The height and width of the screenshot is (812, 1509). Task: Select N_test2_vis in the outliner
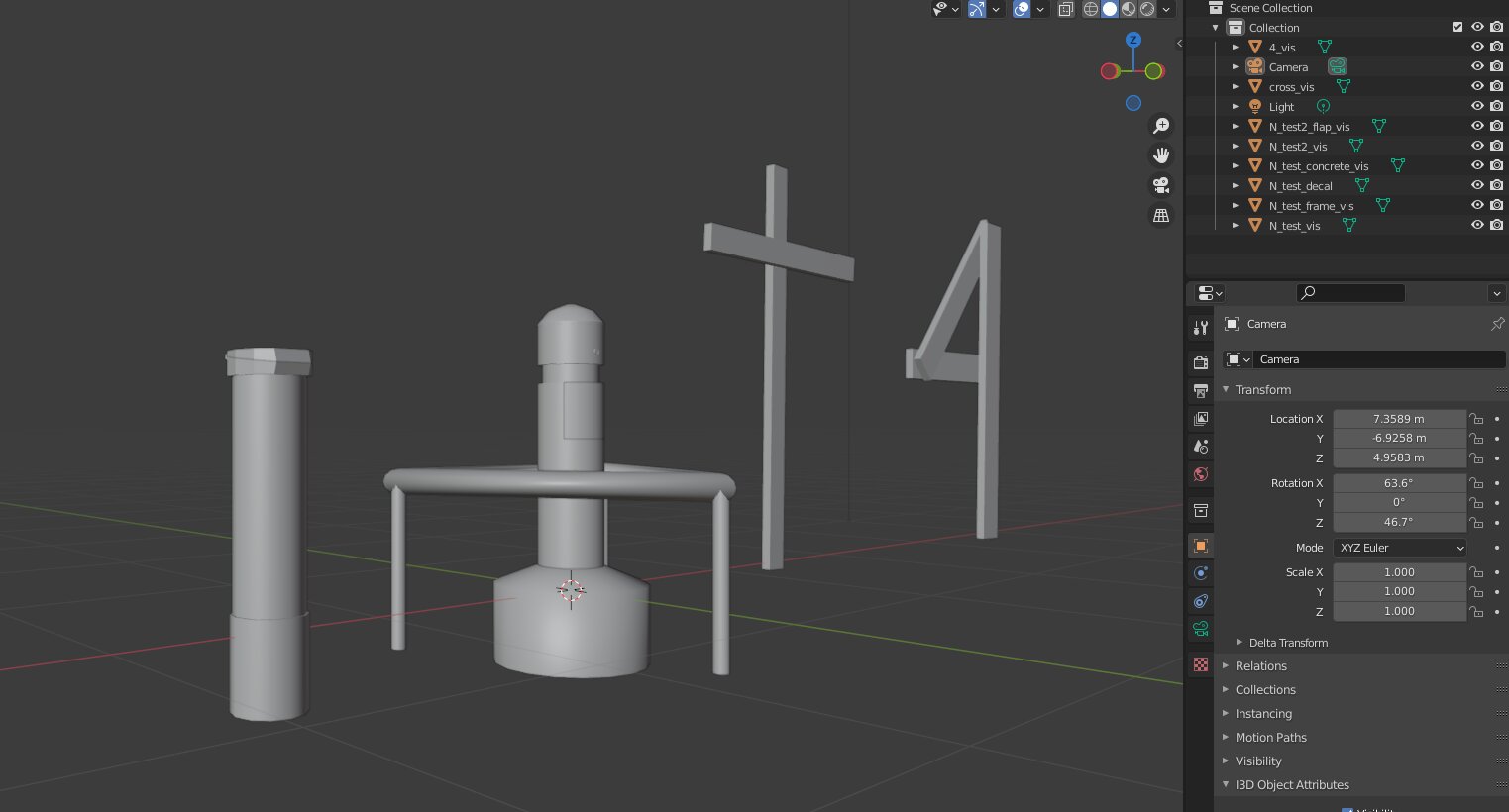click(1298, 147)
